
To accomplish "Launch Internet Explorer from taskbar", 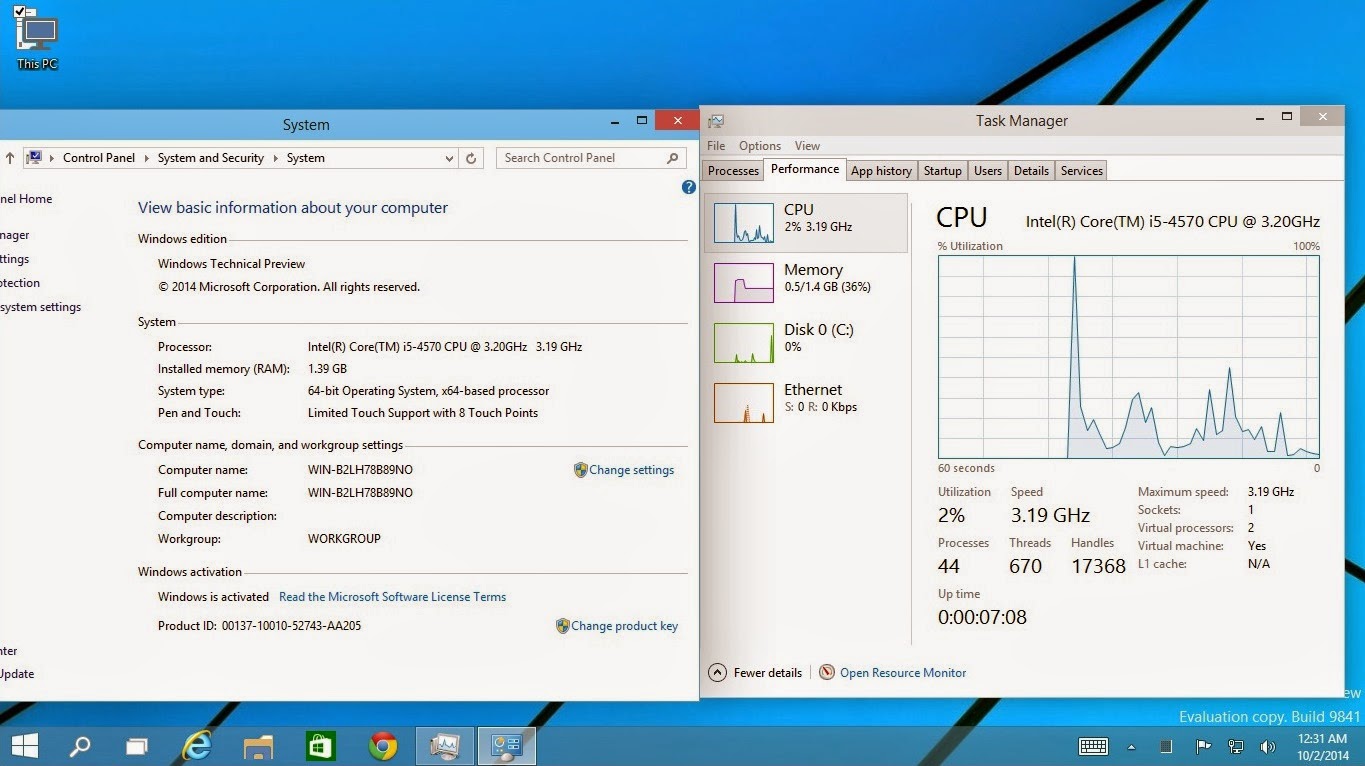I will tap(198, 746).
